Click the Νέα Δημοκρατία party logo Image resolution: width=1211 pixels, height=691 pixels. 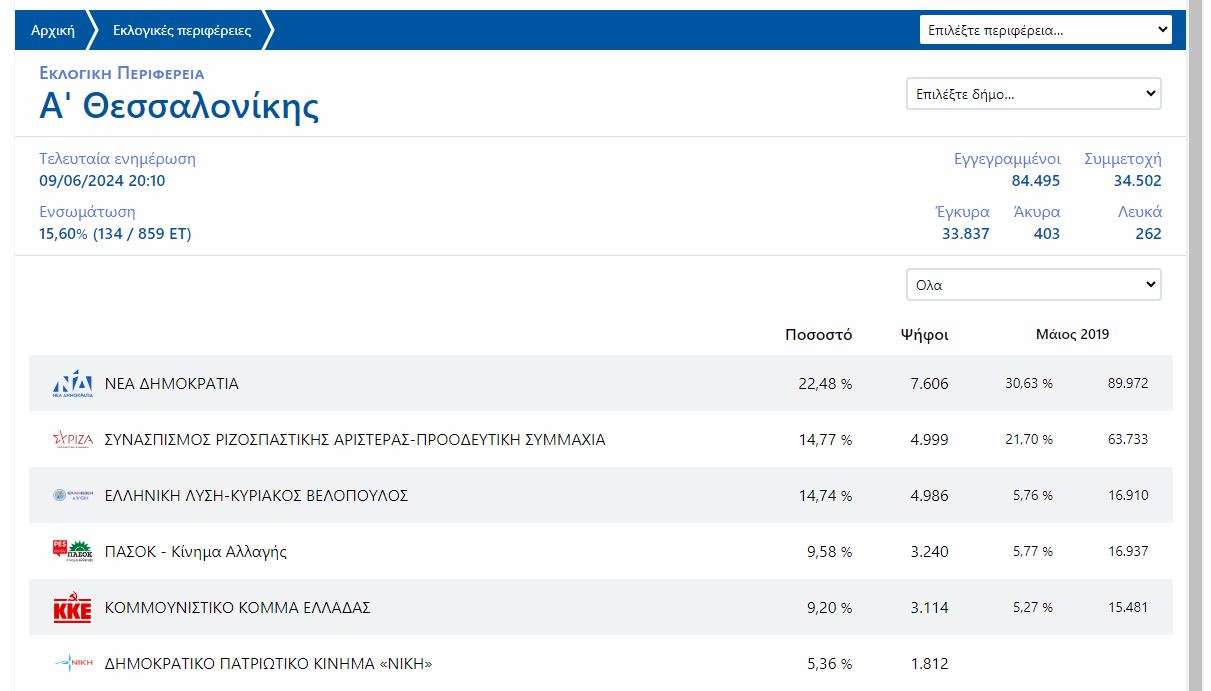point(72,384)
